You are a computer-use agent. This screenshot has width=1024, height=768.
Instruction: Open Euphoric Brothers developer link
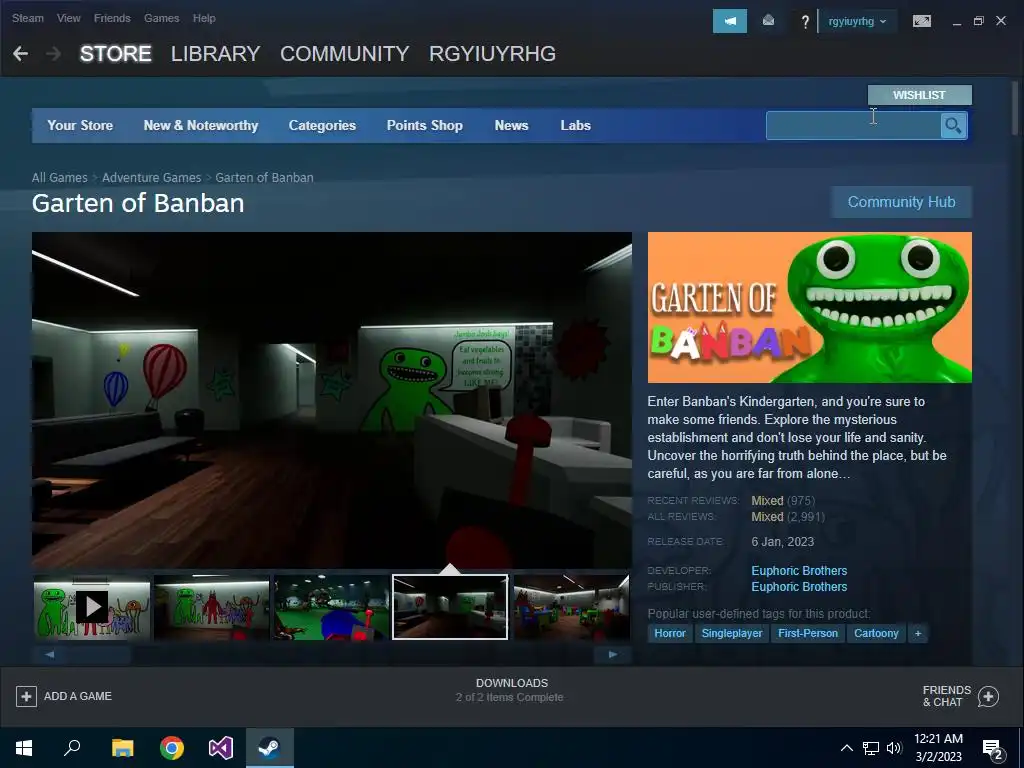point(799,571)
